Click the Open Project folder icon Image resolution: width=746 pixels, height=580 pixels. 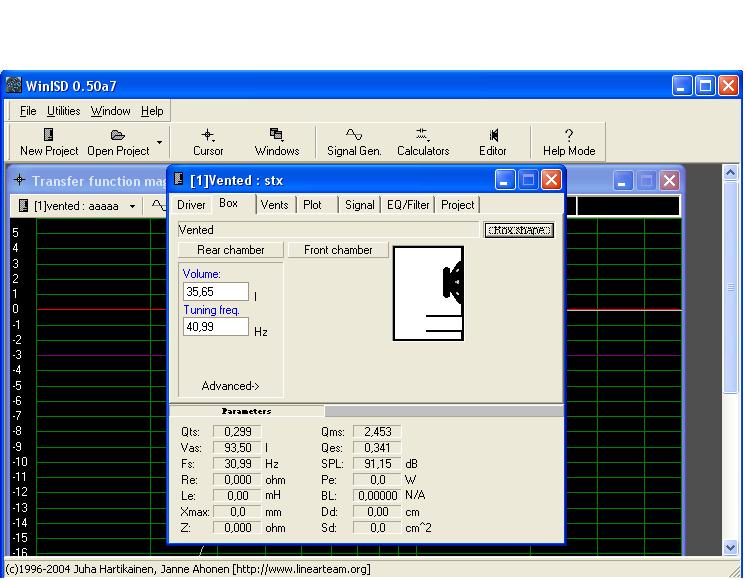117,135
